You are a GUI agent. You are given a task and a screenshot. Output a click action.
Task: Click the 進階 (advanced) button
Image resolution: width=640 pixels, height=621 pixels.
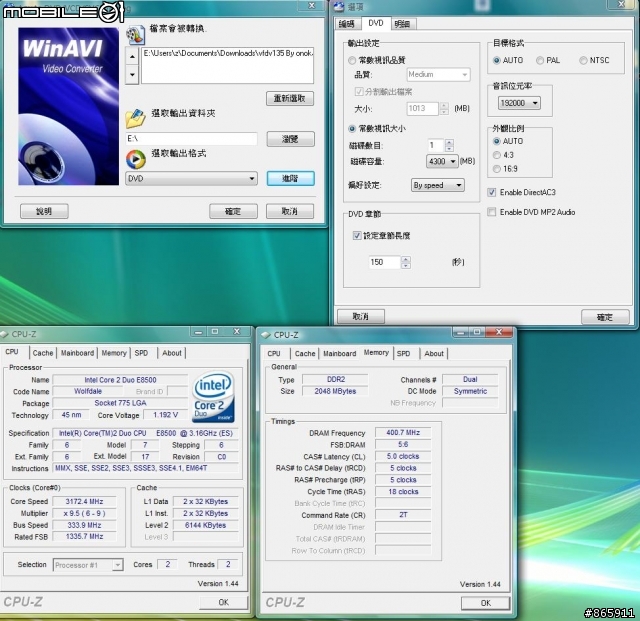coord(290,178)
